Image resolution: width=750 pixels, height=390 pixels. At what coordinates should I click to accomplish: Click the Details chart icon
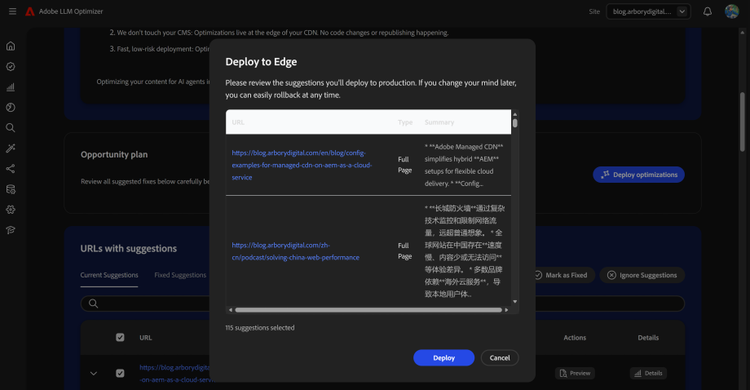[x=638, y=373]
